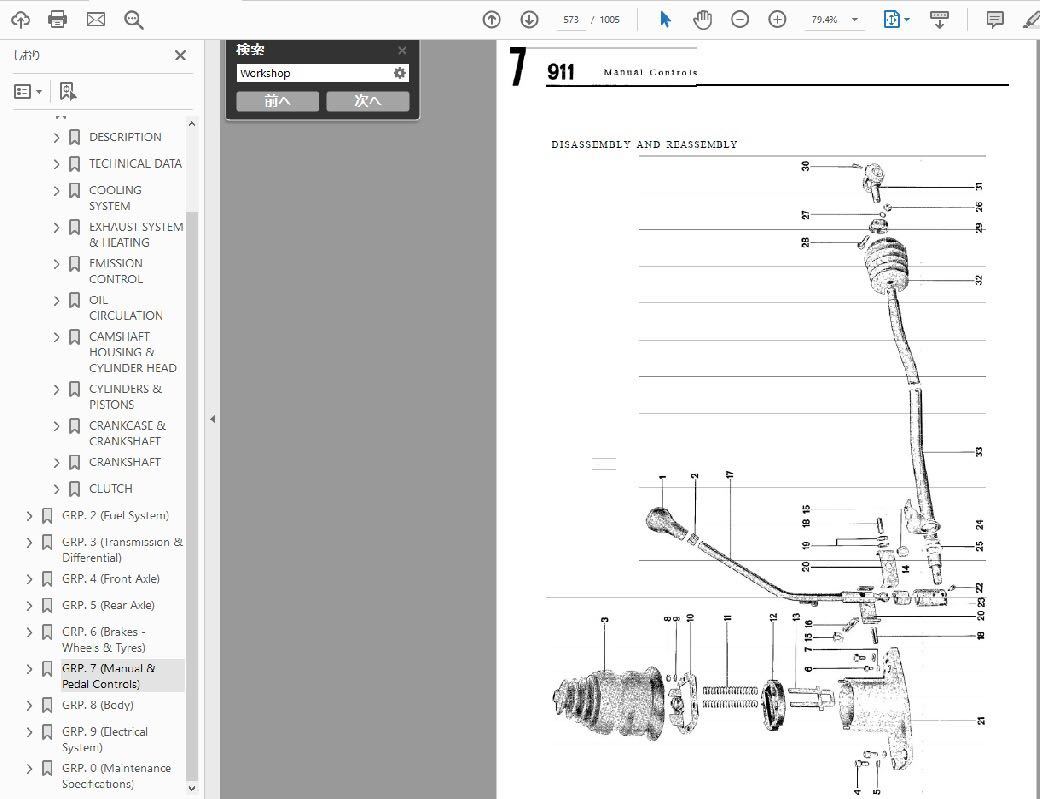Screen dimensions: 1040x799
Task: Open GRP. 8 (Body) bookmark
Action: click(98, 705)
